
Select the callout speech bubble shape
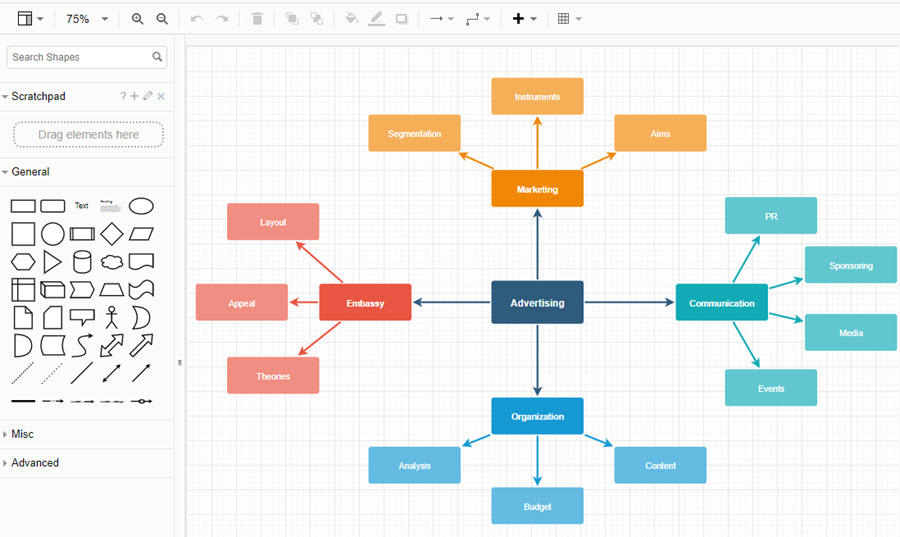point(82,317)
